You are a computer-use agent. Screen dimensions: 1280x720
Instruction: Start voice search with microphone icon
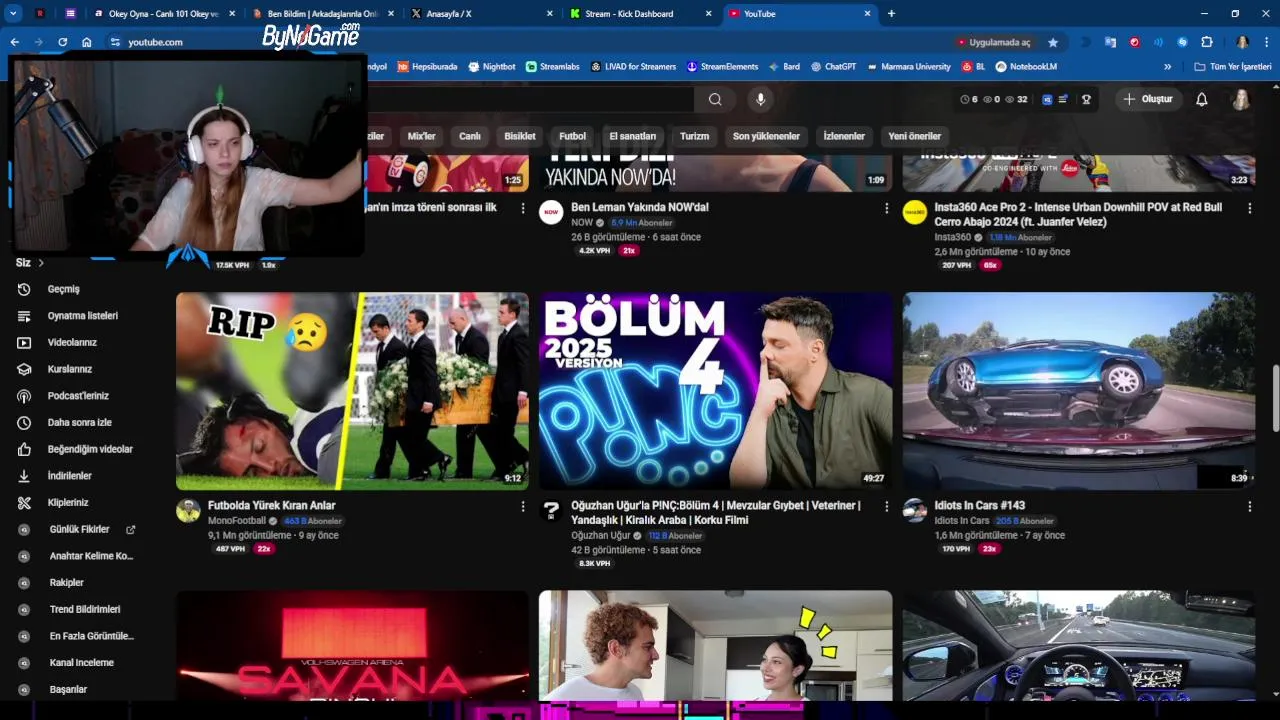[x=760, y=99]
